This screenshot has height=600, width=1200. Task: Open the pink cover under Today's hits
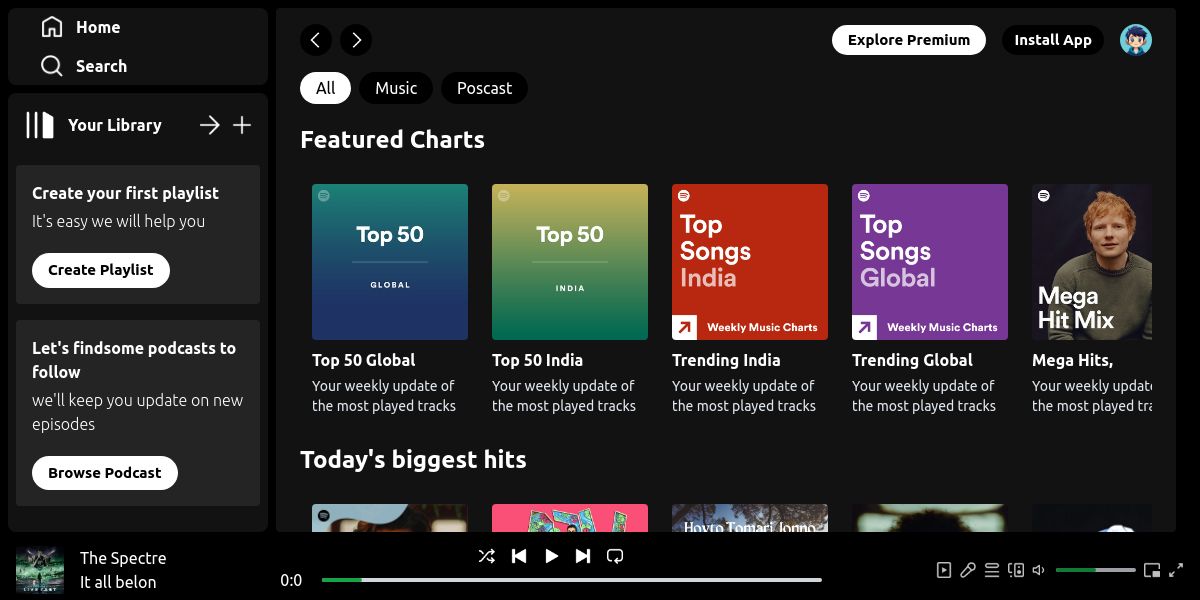click(570, 518)
